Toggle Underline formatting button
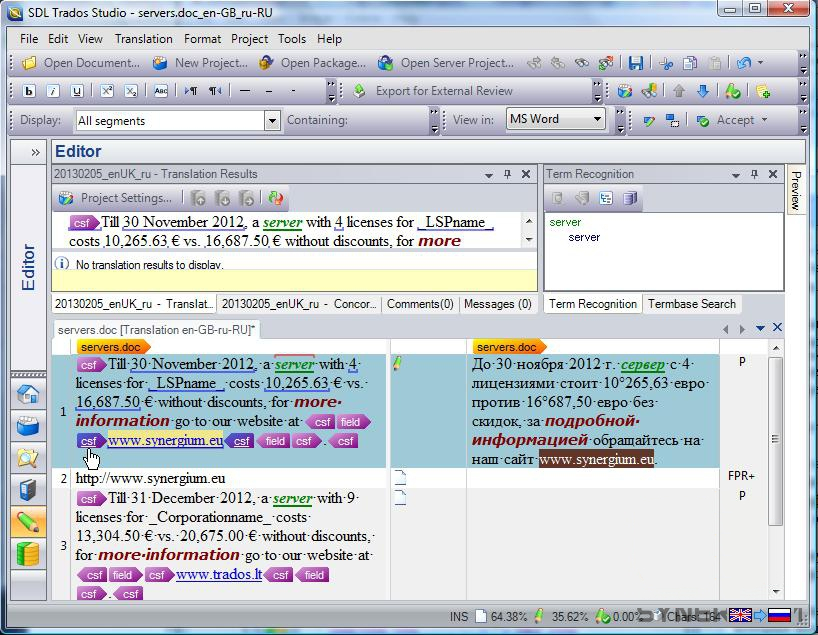The width and height of the screenshot is (818, 635). click(77, 91)
